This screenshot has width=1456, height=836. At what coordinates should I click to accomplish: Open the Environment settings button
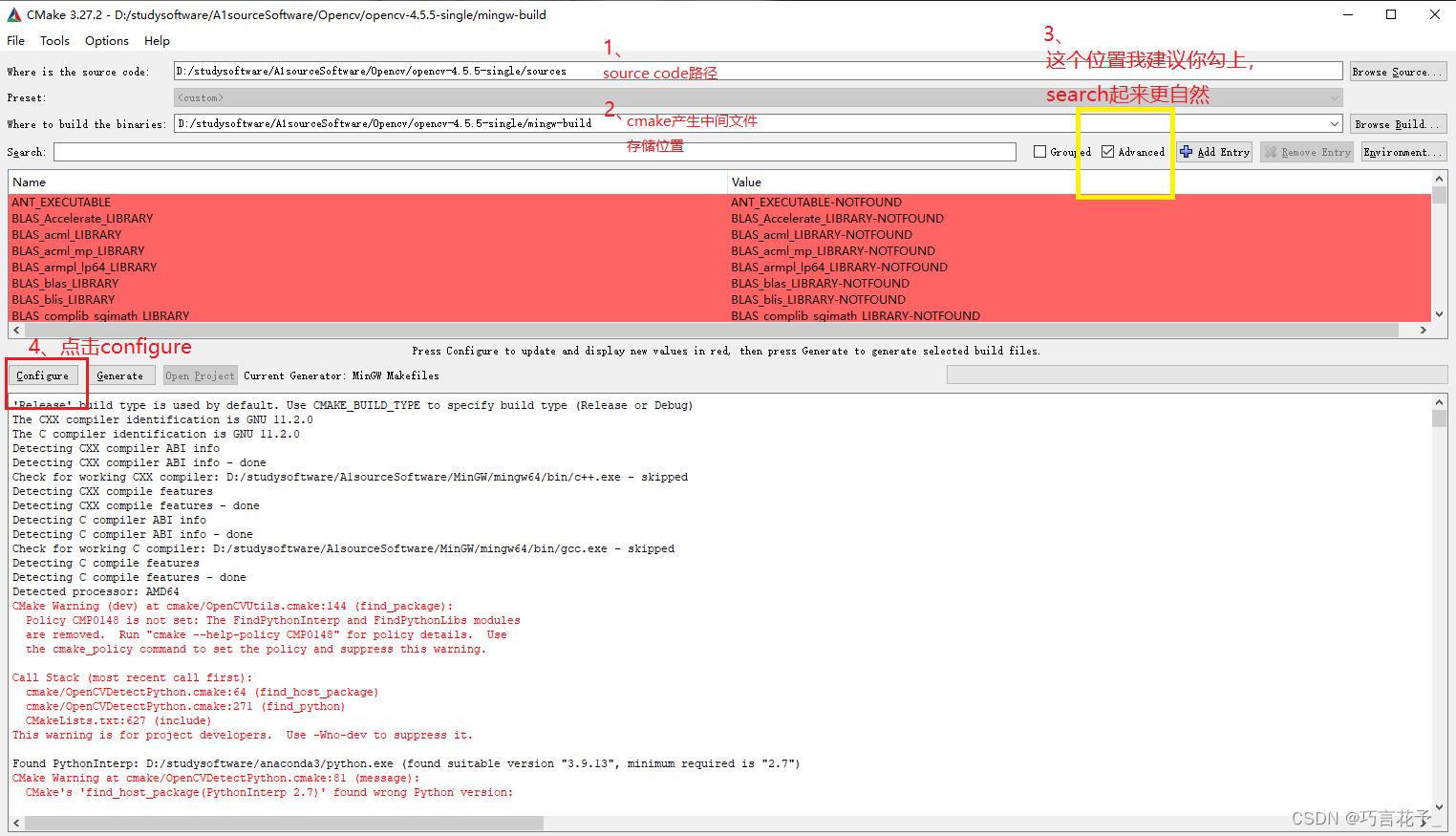tap(1403, 152)
